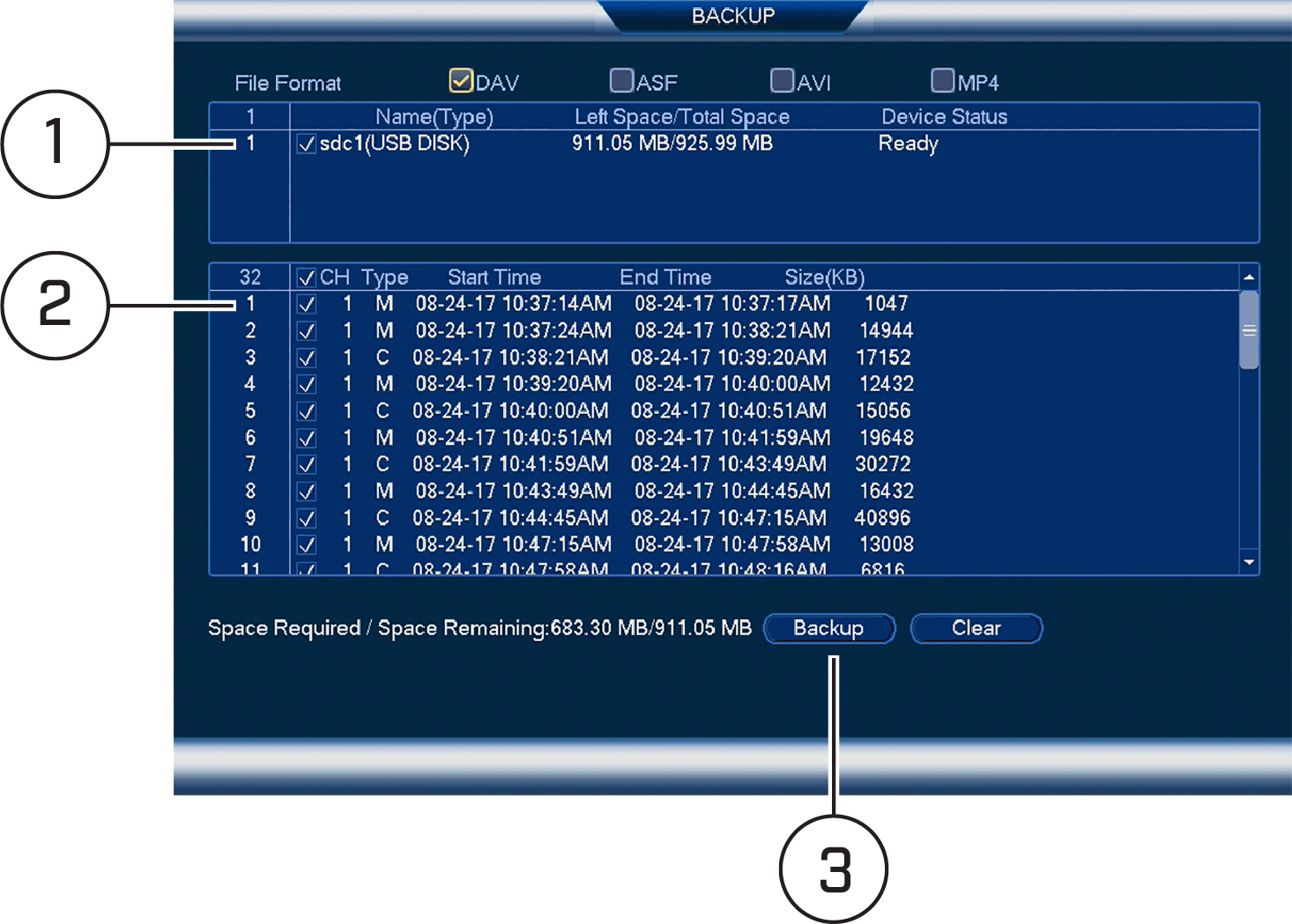Tick the AVI file format checkbox
This screenshot has height=924, width=1292.
point(782,81)
